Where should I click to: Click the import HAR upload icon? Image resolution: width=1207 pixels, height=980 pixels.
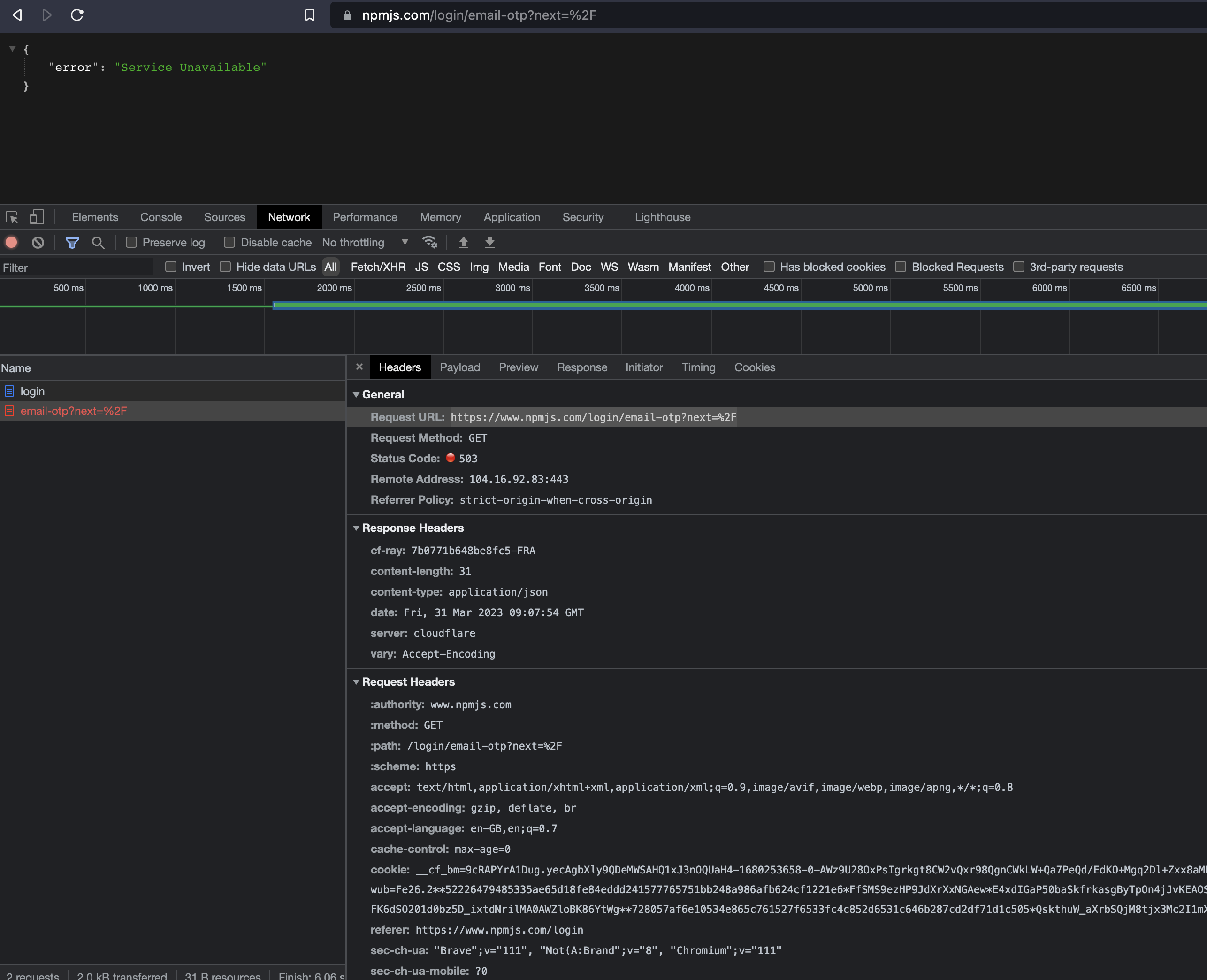(463, 242)
